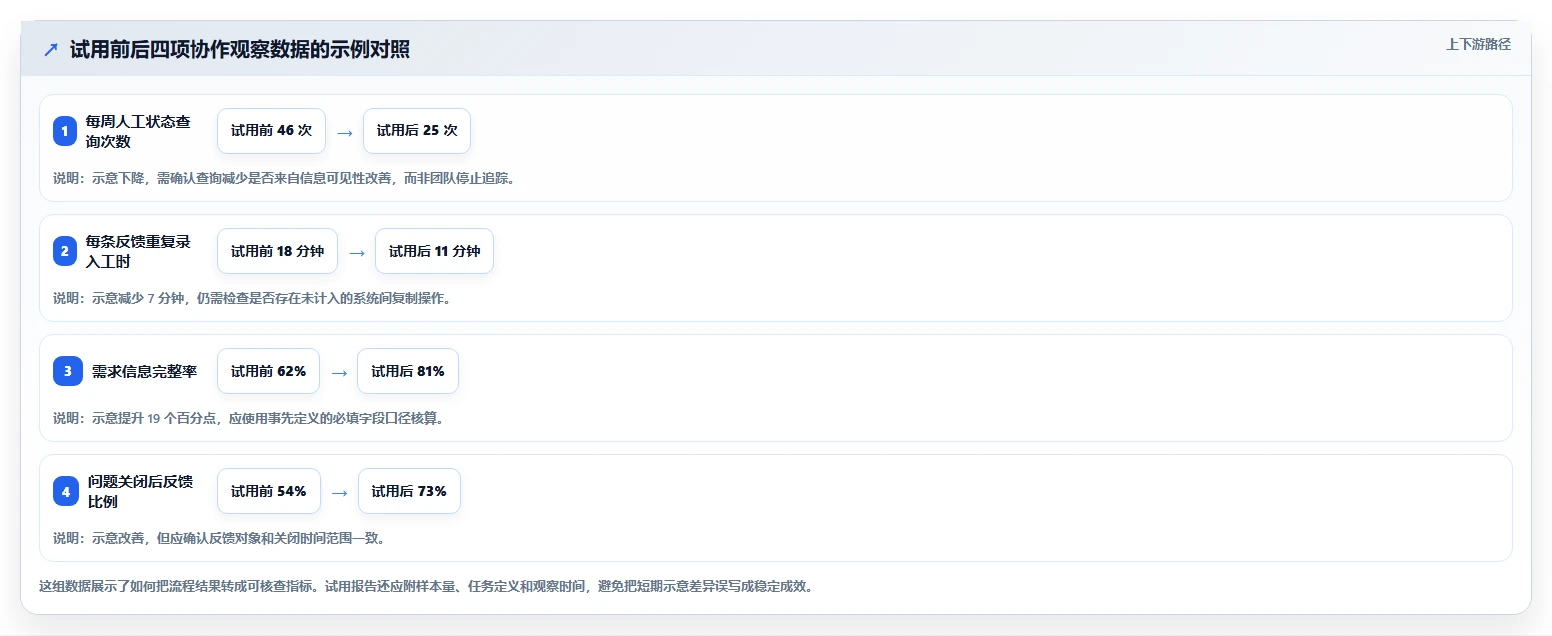Click the arrow between 54% and 73%

(339, 492)
